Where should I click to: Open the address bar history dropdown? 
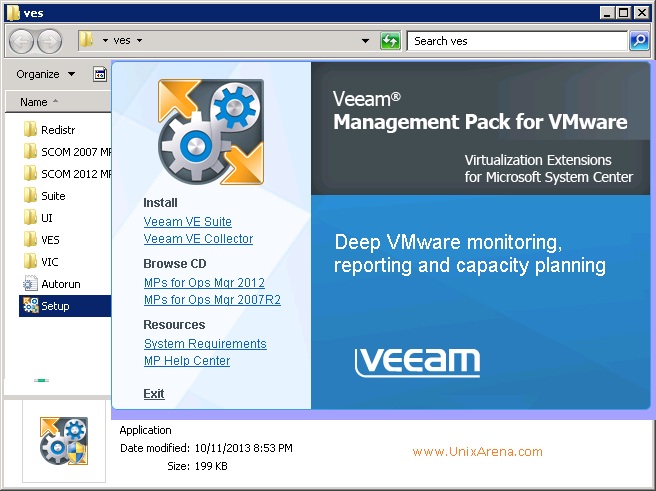365,41
